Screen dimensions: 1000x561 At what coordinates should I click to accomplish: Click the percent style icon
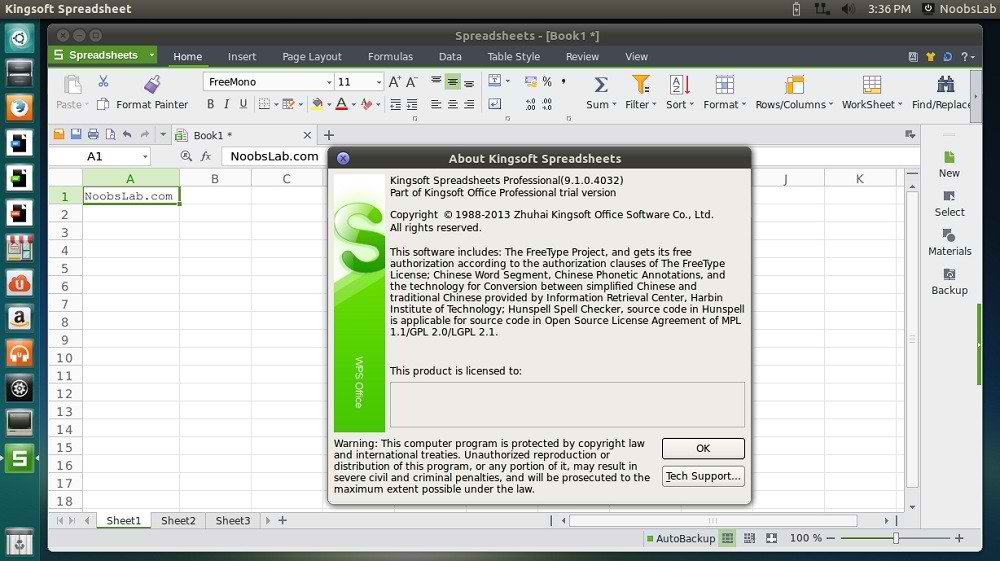(x=547, y=82)
